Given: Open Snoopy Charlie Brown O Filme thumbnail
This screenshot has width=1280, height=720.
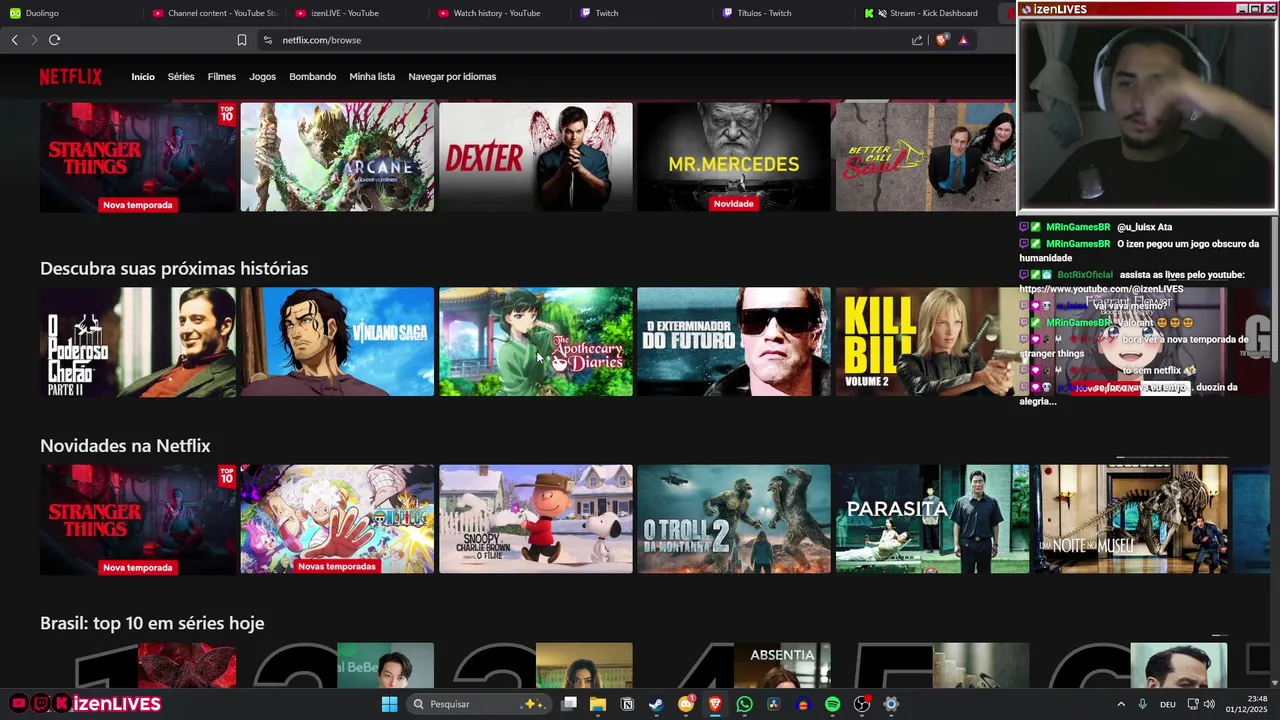Looking at the screenshot, I should [536, 519].
